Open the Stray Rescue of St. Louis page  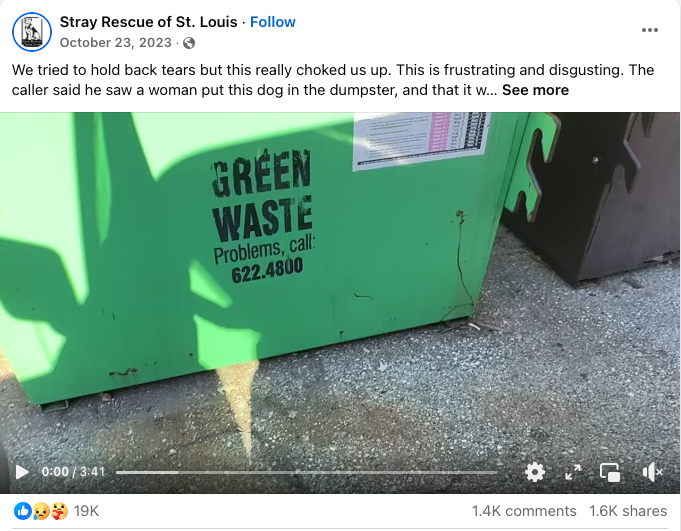[x=149, y=22]
